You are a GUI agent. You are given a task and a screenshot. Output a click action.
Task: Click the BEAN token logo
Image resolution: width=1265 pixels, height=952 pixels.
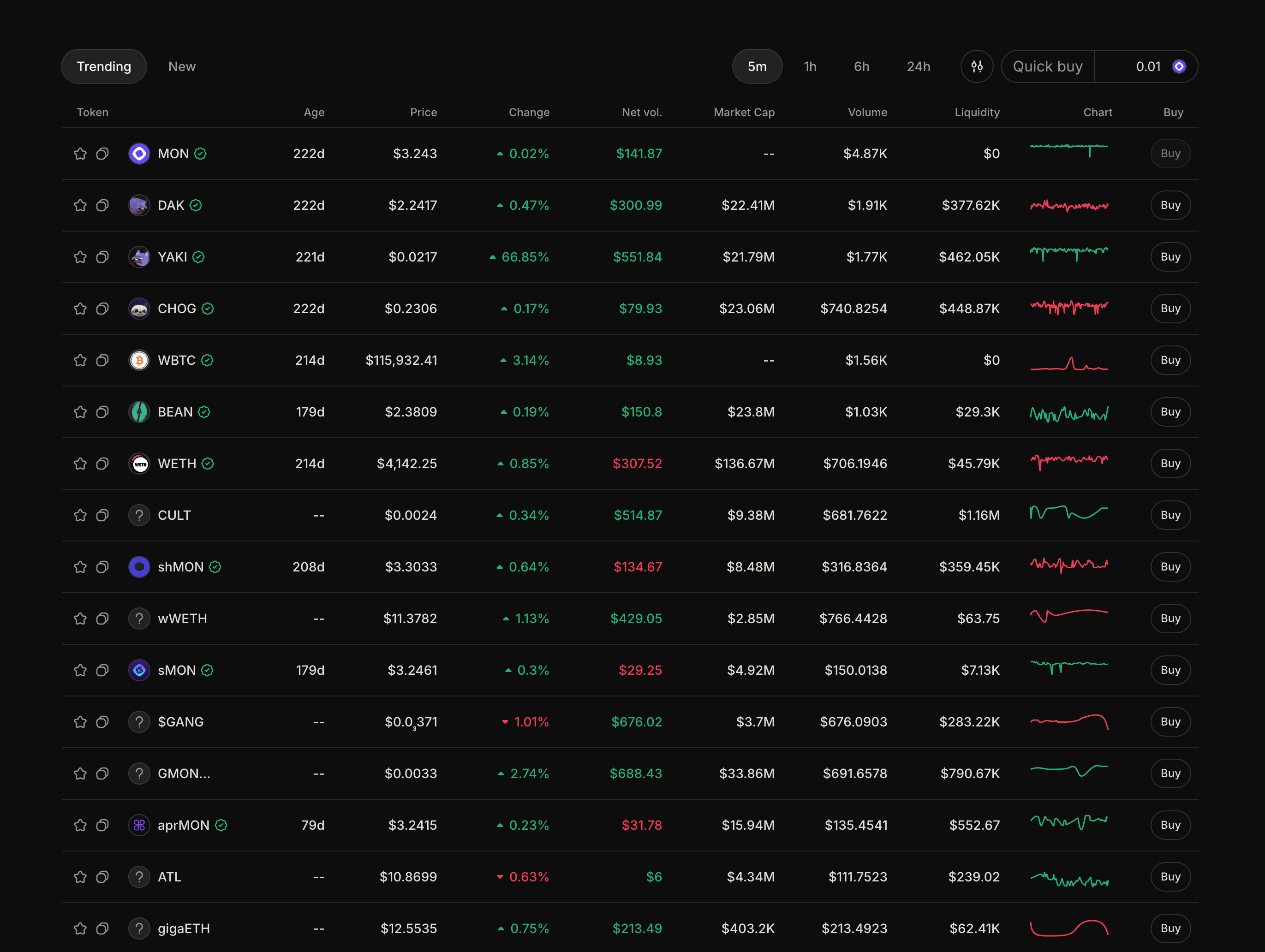click(139, 412)
